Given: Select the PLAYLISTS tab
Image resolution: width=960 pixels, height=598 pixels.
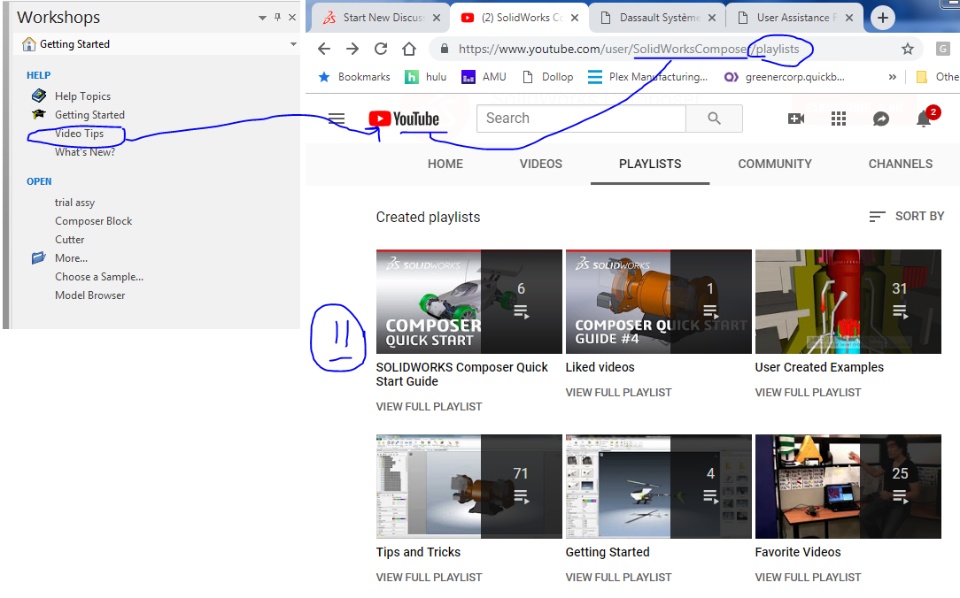Looking at the screenshot, I should coord(650,163).
